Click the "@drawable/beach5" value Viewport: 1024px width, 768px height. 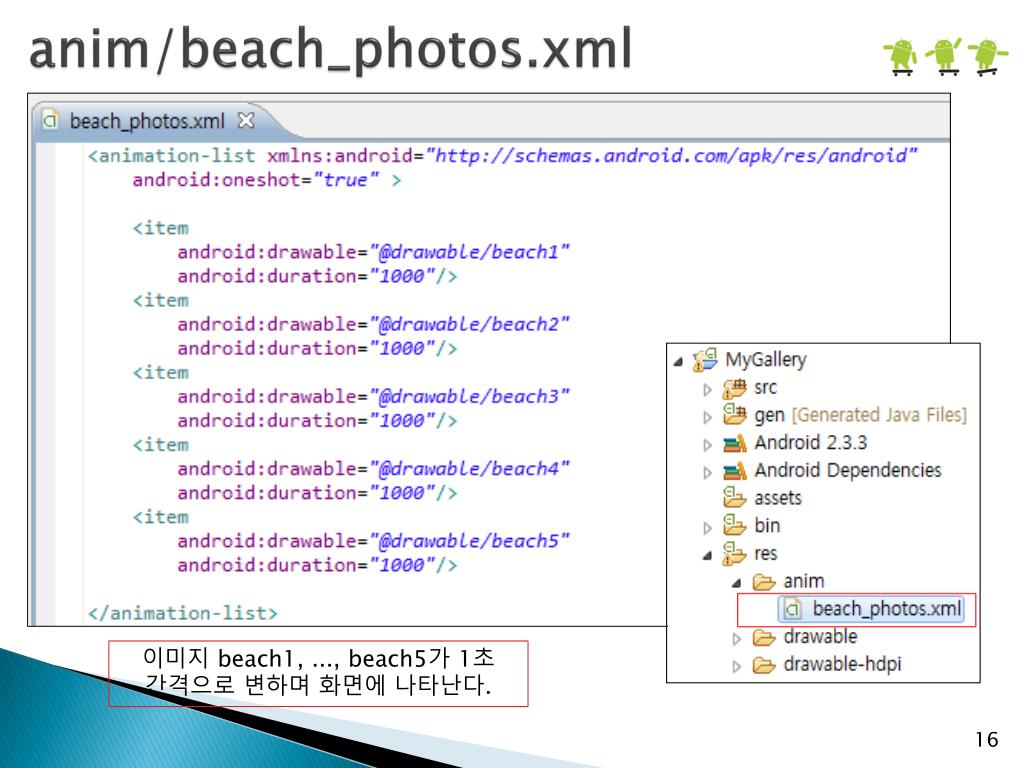tap(470, 541)
